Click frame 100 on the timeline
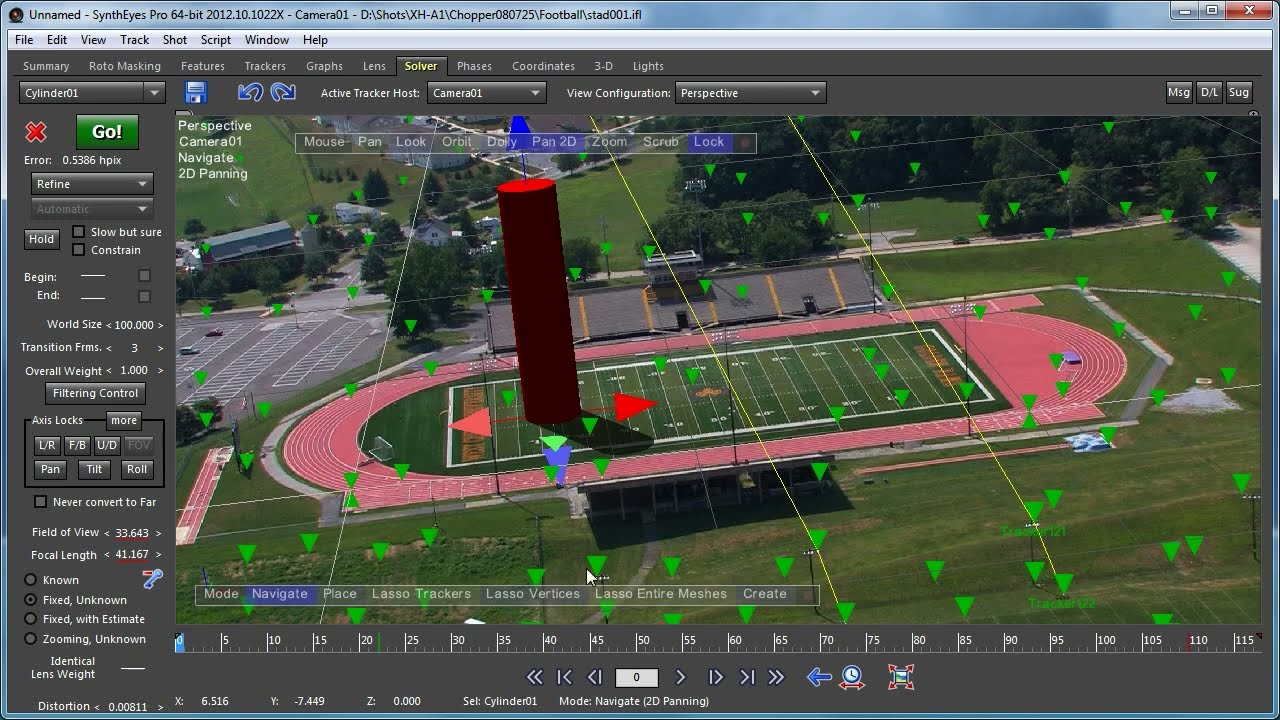Viewport: 1280px width, 720px height. (1106, 641)
